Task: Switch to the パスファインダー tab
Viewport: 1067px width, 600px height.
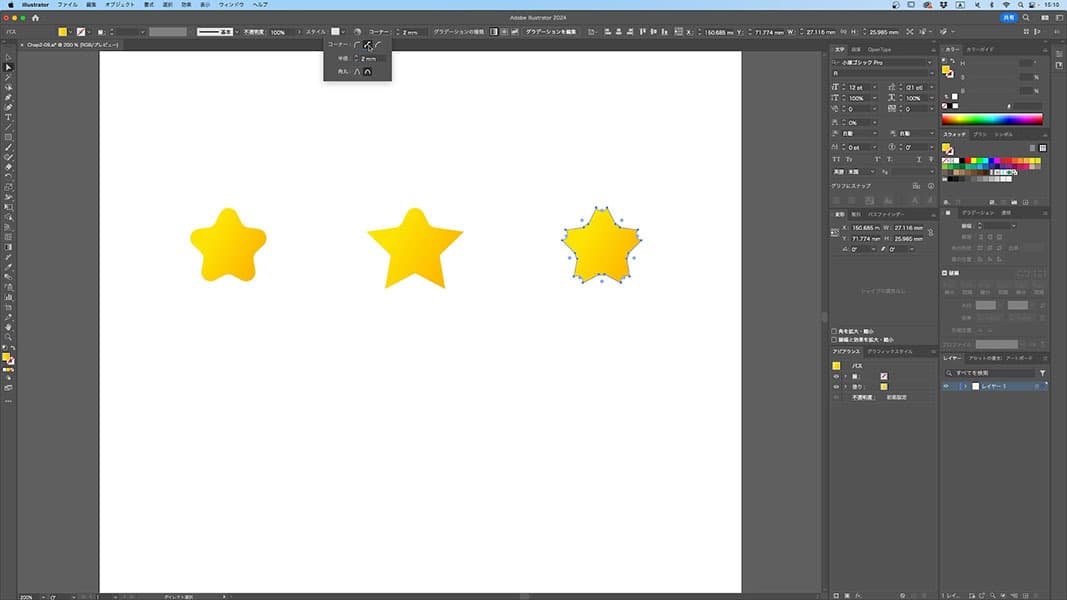Action: click(885, 213)
